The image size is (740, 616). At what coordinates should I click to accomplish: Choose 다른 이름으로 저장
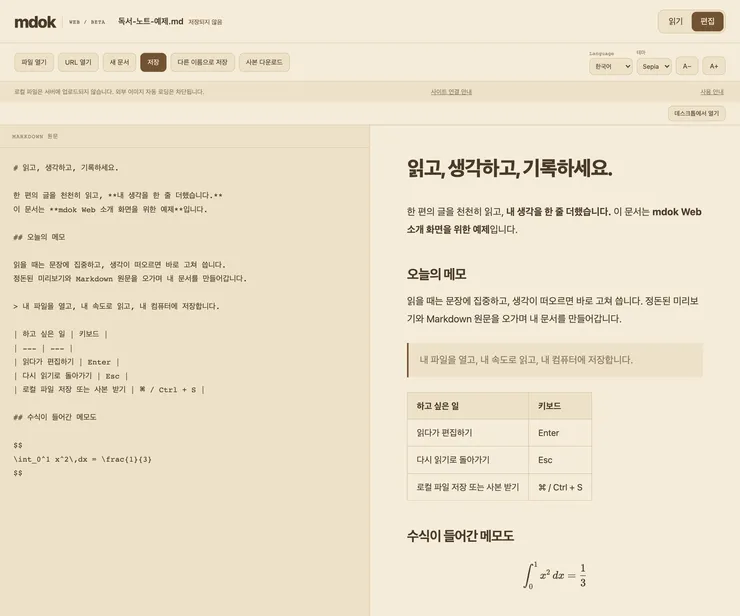point(202,62)
